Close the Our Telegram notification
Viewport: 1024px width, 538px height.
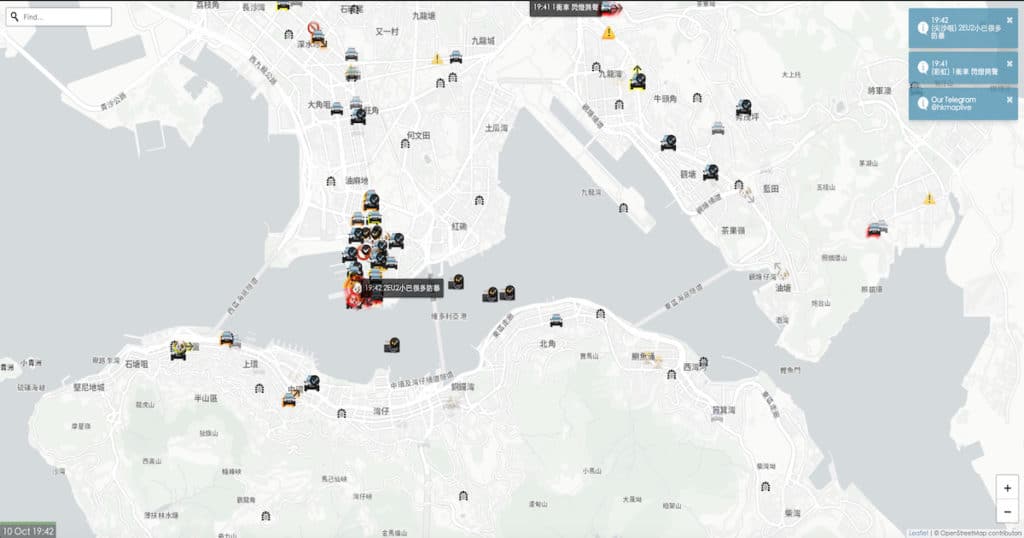(1009, 100)
